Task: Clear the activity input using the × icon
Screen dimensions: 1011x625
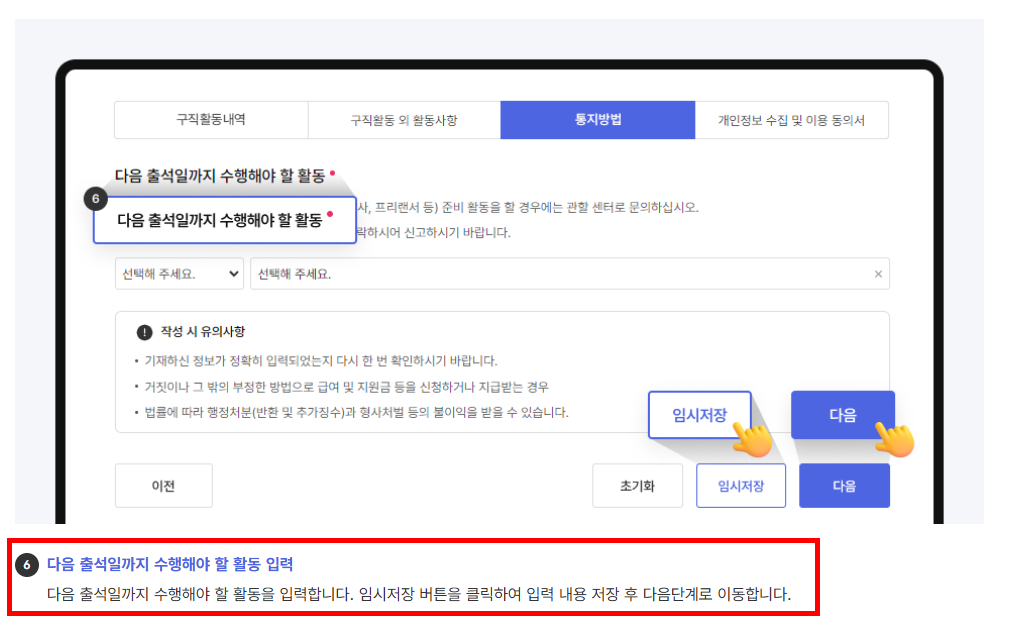Action: coord(880,274)
